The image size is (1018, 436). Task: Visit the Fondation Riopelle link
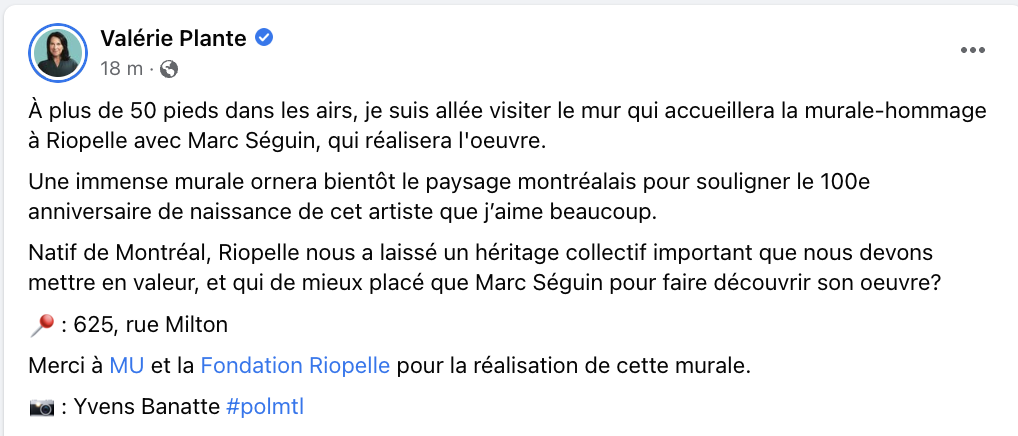click(295, 366)
